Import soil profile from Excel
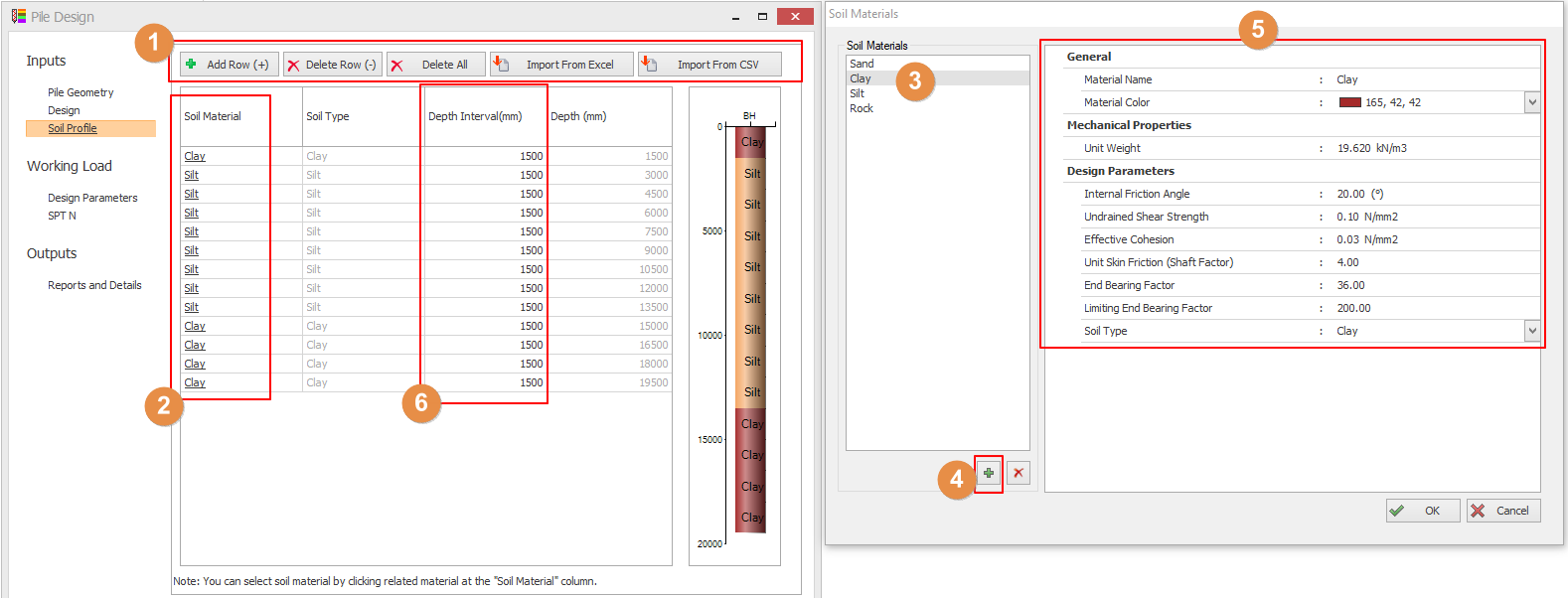 tap(561, 65)
